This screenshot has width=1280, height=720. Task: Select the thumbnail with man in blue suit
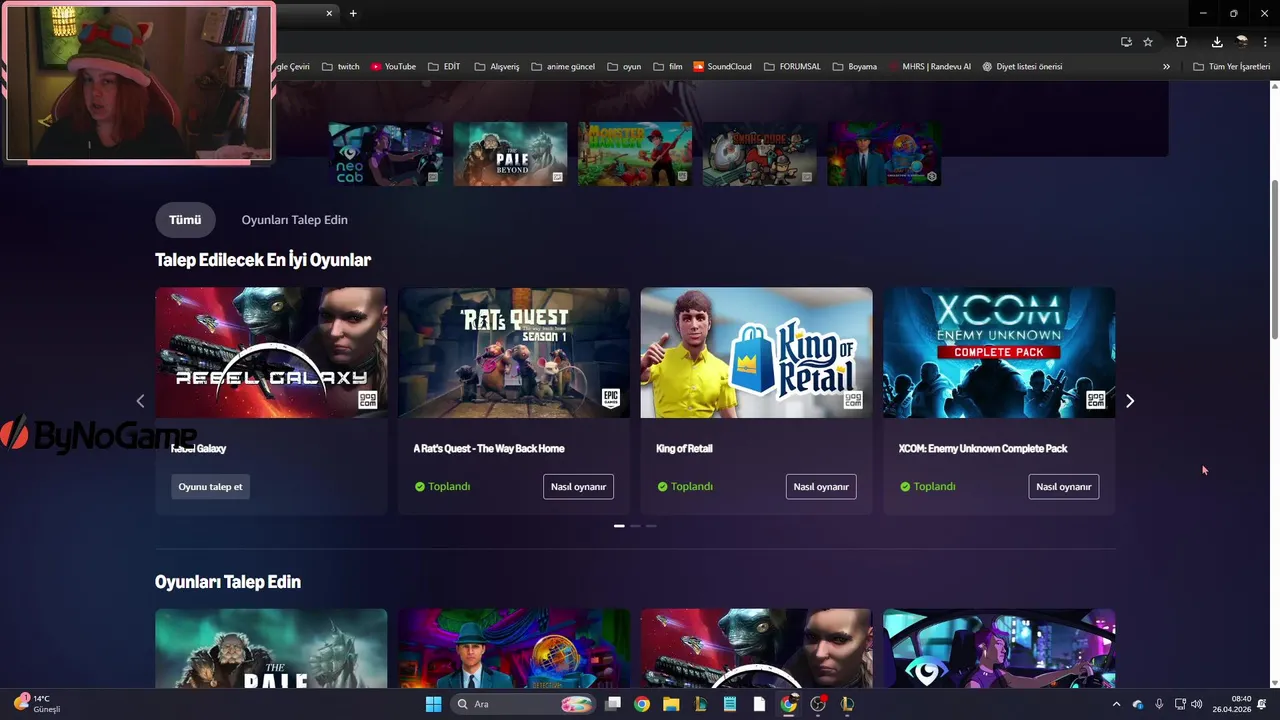pyautogui.click(x=884, y=154)
